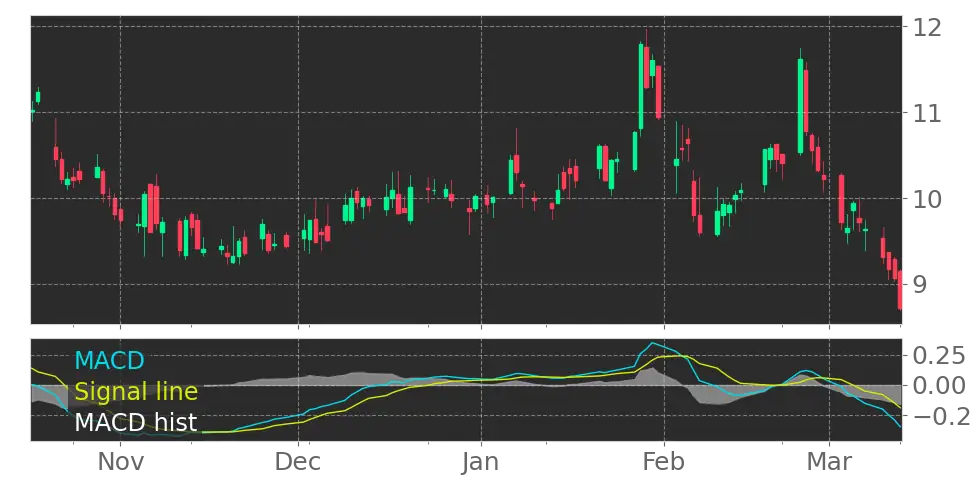Toggle the MACD hist legend entry
Screen dimensions: 972x486
135,422
